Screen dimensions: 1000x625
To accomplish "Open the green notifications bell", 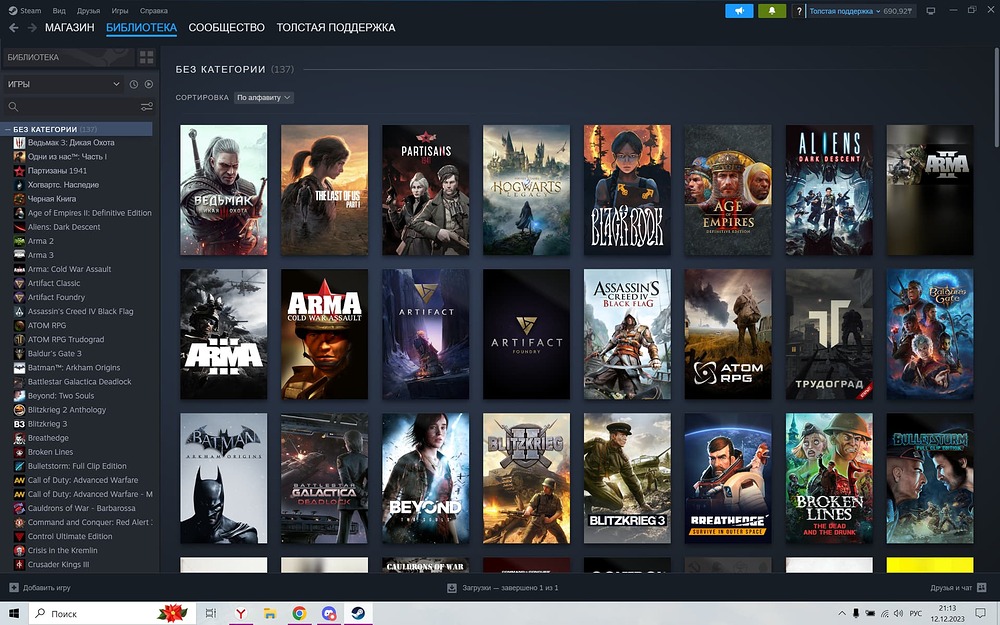I will 772,11.
